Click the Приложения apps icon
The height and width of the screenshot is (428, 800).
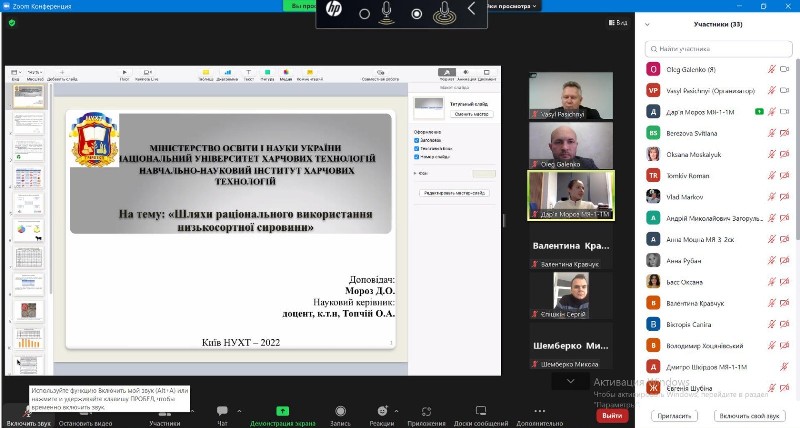tap(427, 410)
